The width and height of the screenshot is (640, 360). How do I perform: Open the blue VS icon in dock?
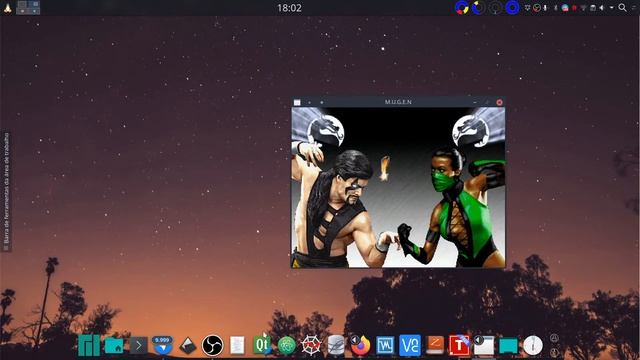tap(410, 345)
